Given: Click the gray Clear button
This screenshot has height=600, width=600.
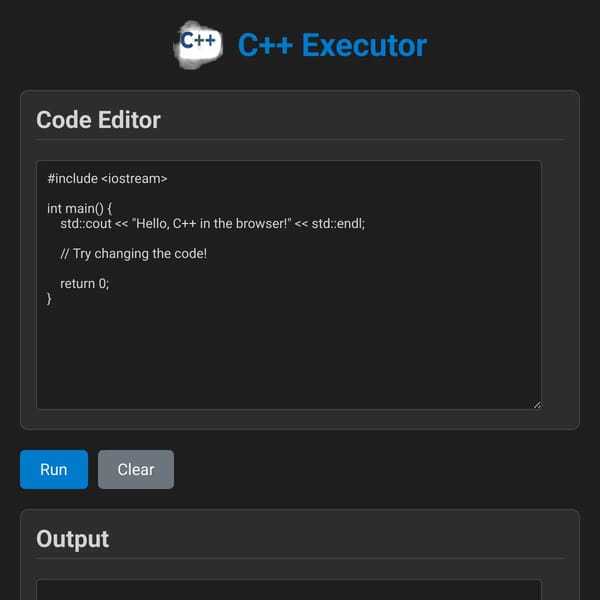Looking at the screenshot, I should (136, 469).
